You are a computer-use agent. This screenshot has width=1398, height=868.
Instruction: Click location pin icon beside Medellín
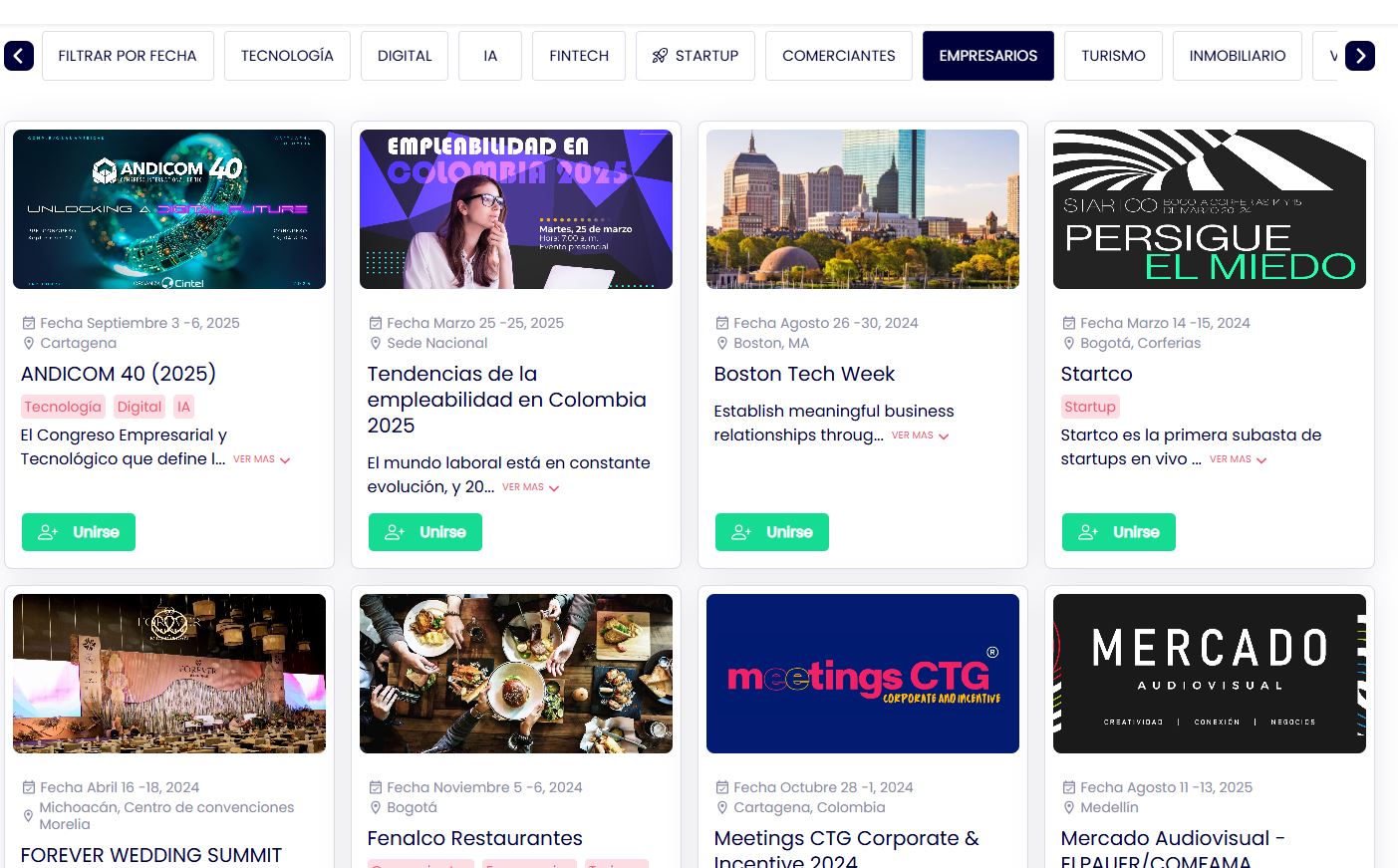click(1069, 807)
